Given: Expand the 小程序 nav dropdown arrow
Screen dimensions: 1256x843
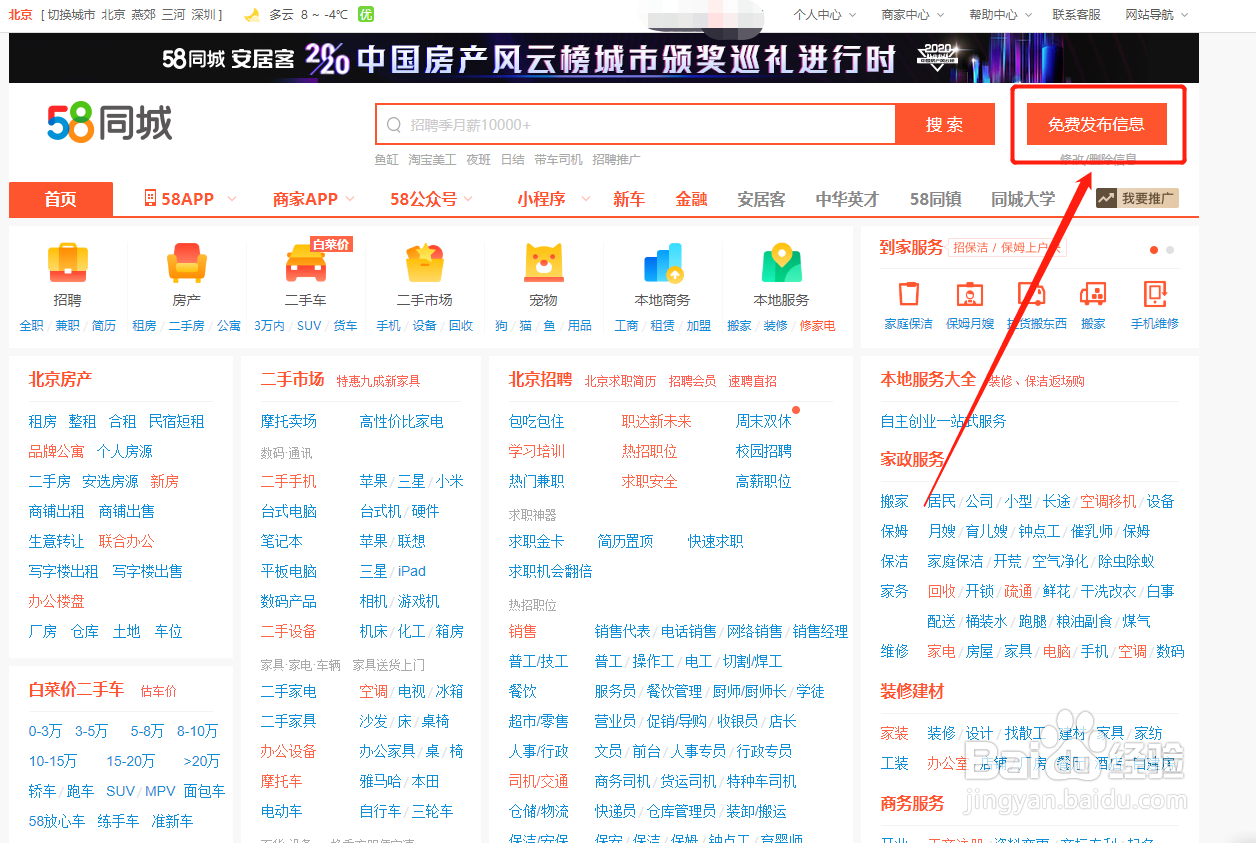Looking at the screenshot, I should 586,199.
